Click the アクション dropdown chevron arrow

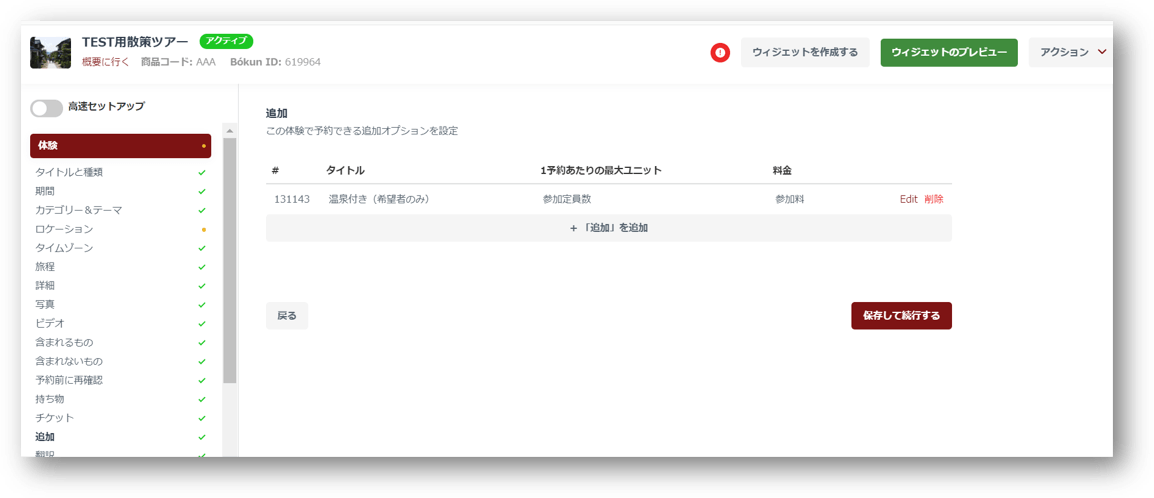click(x=1102, y=52)
